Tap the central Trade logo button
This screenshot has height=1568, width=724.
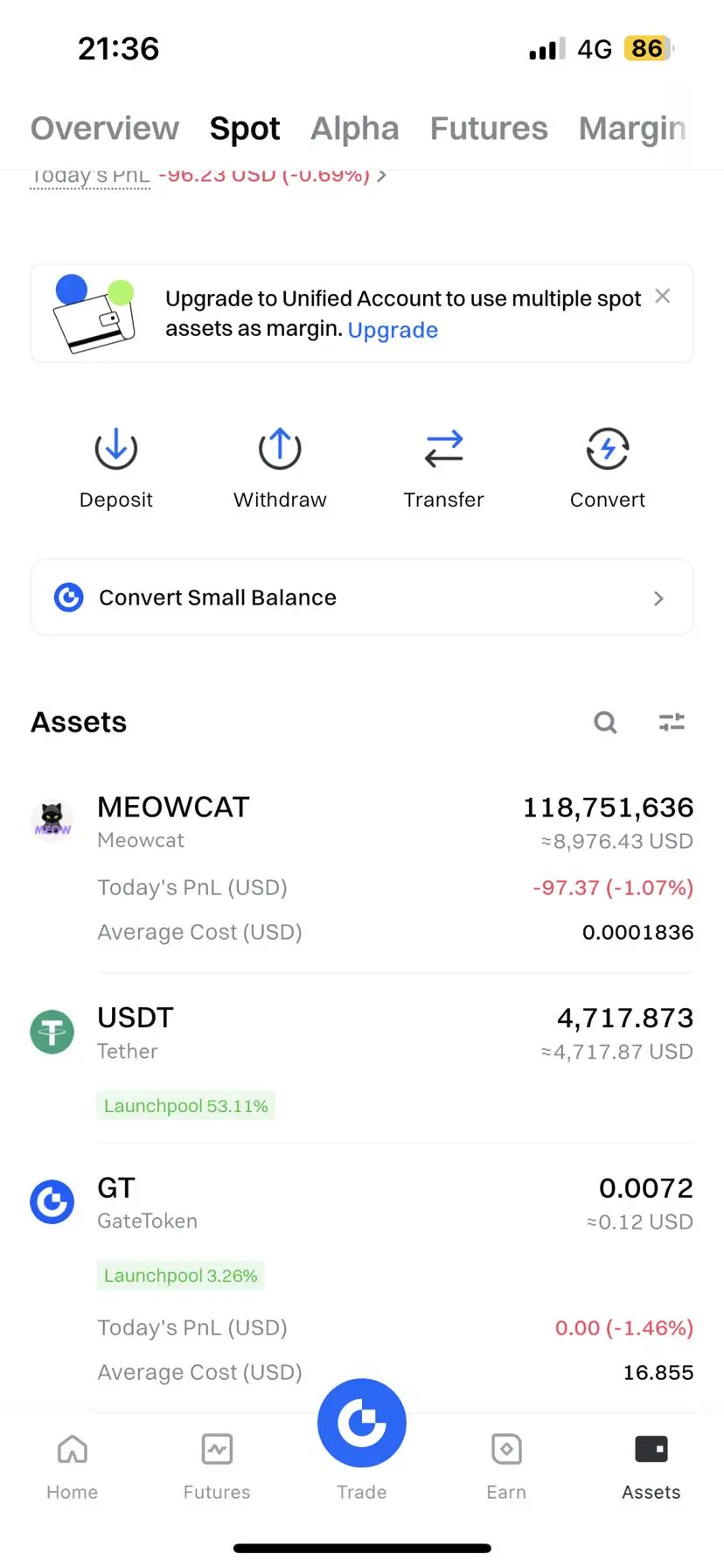(362, 1423)
